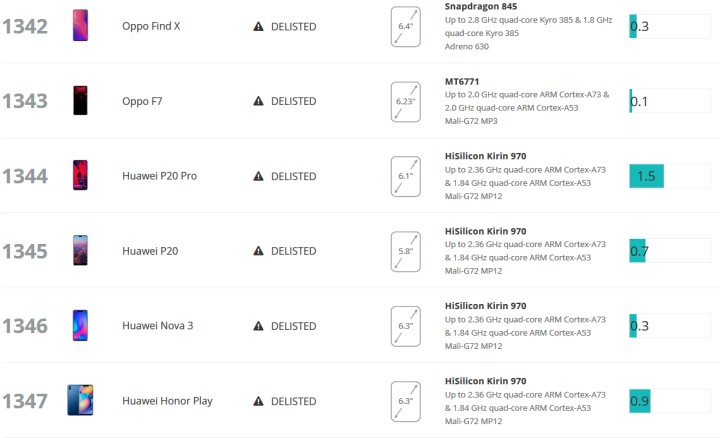Click the warning icon for Huawei Honor Play
The width and height of the screenshot is (720, 438).
[259, 401]
